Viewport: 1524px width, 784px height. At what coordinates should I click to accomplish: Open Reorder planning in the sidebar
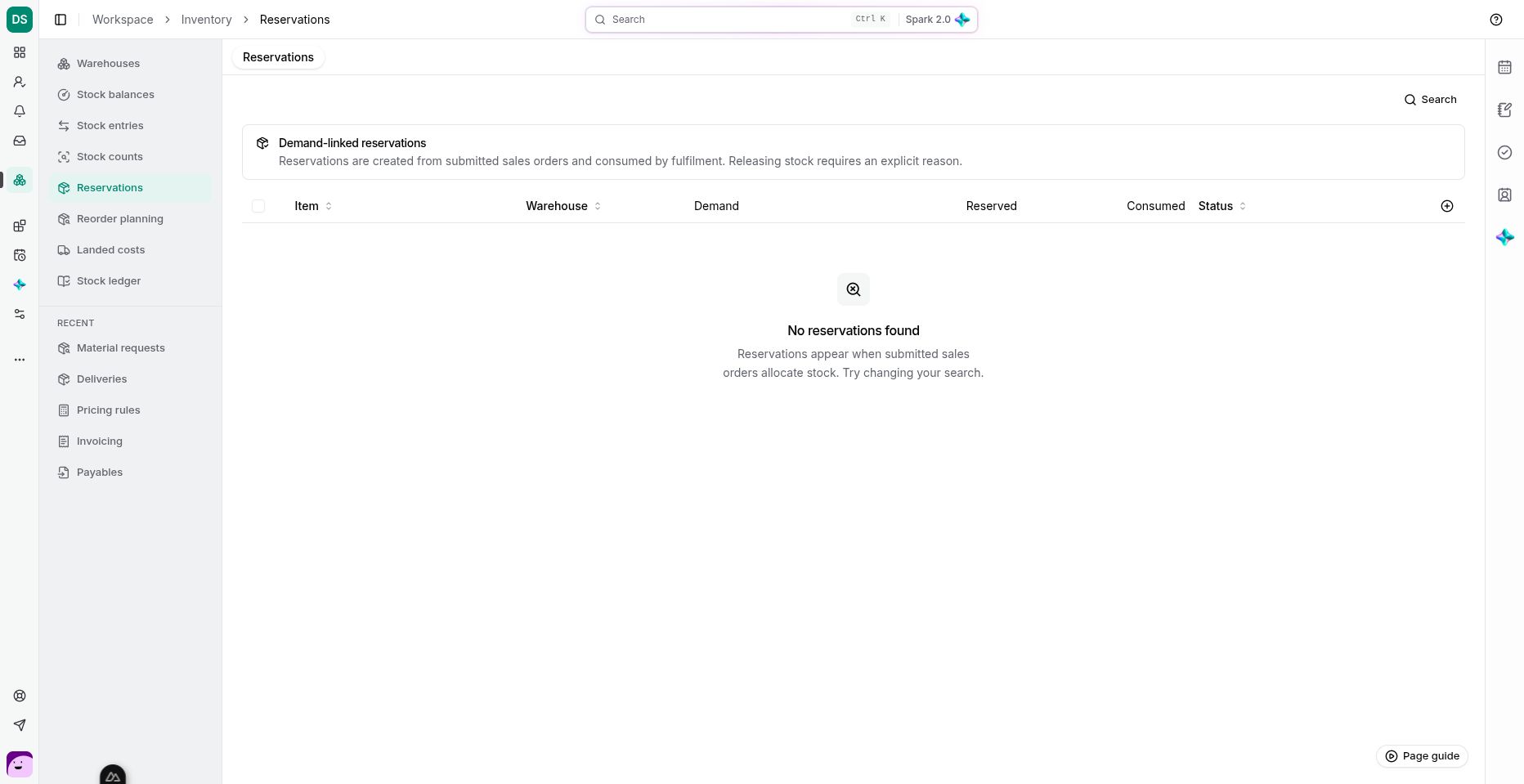[x=130, y=219]
